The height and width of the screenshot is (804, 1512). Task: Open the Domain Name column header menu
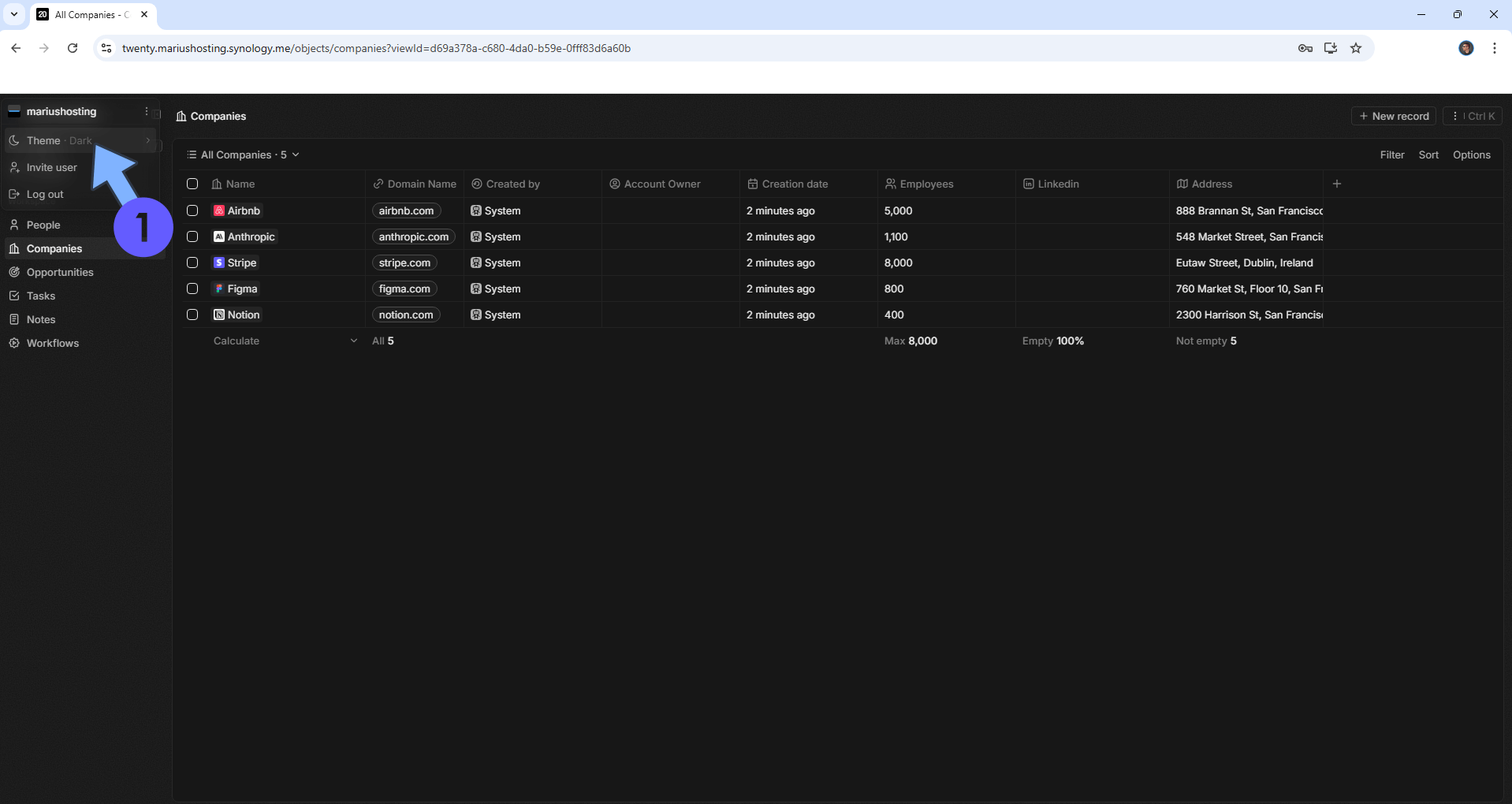[x=415, y=184]
